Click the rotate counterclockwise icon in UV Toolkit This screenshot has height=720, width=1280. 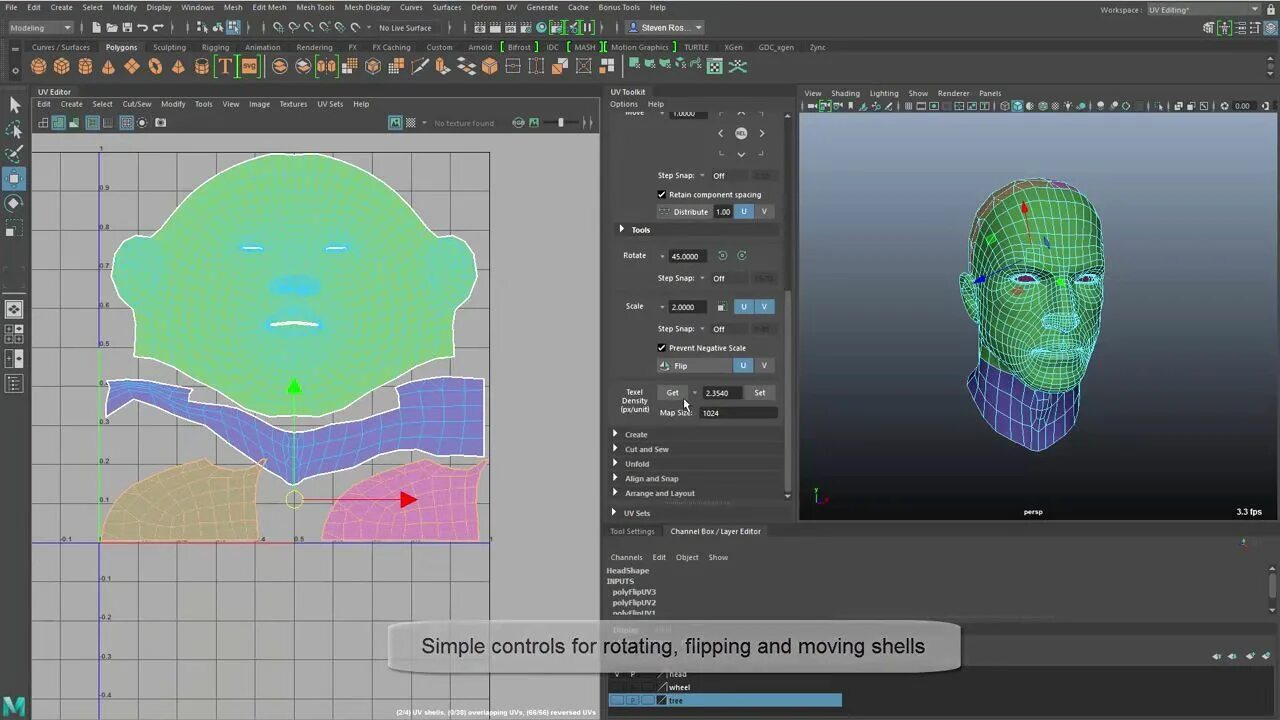coord(722,256)
